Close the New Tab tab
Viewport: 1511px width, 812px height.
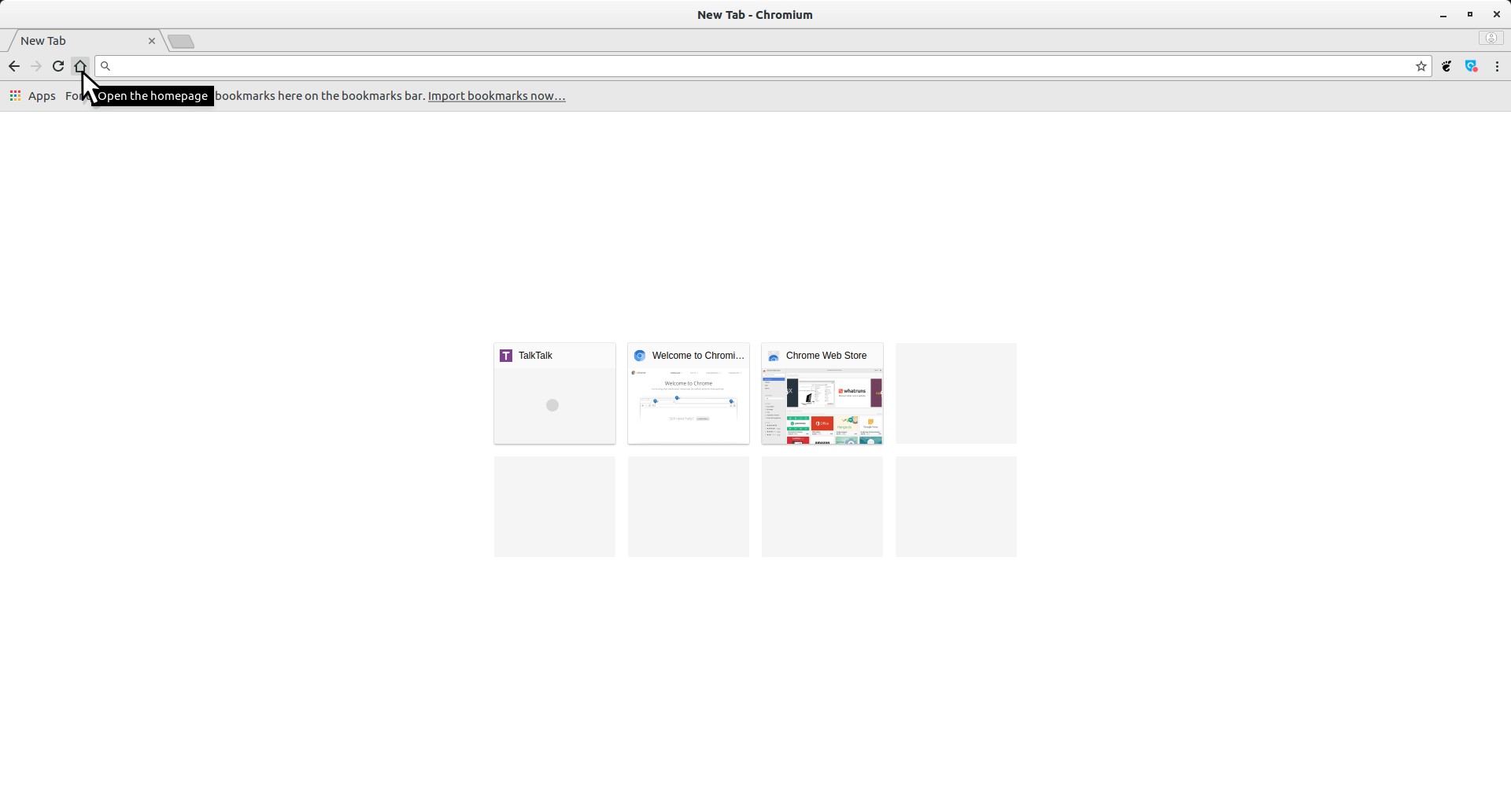[152, 41]
